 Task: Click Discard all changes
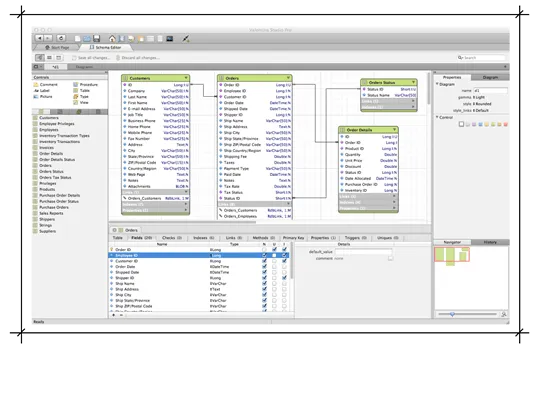pyautogui.click(x=138, y=58)
